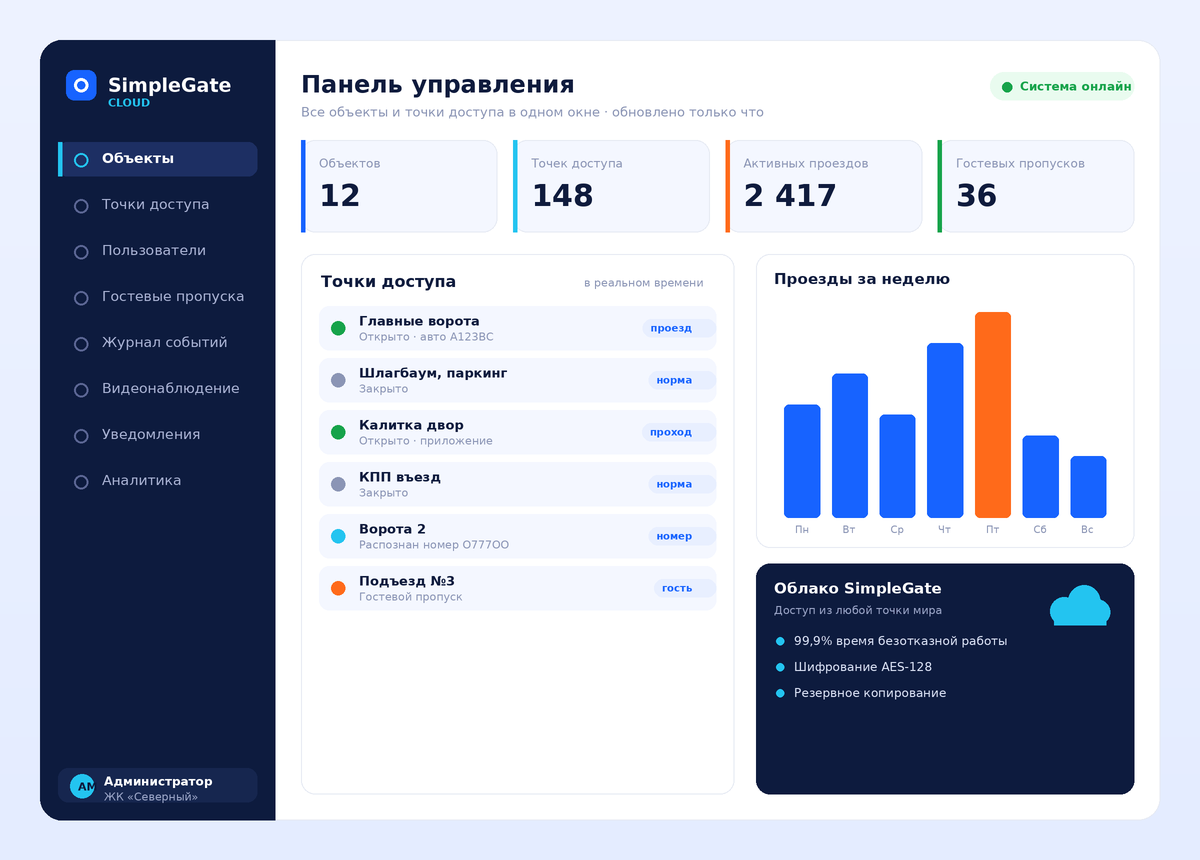The width and height of the screenshot is (1200, 860).
Task: Select the Сб bar in the weekly chart
Action: point(1040,476)
